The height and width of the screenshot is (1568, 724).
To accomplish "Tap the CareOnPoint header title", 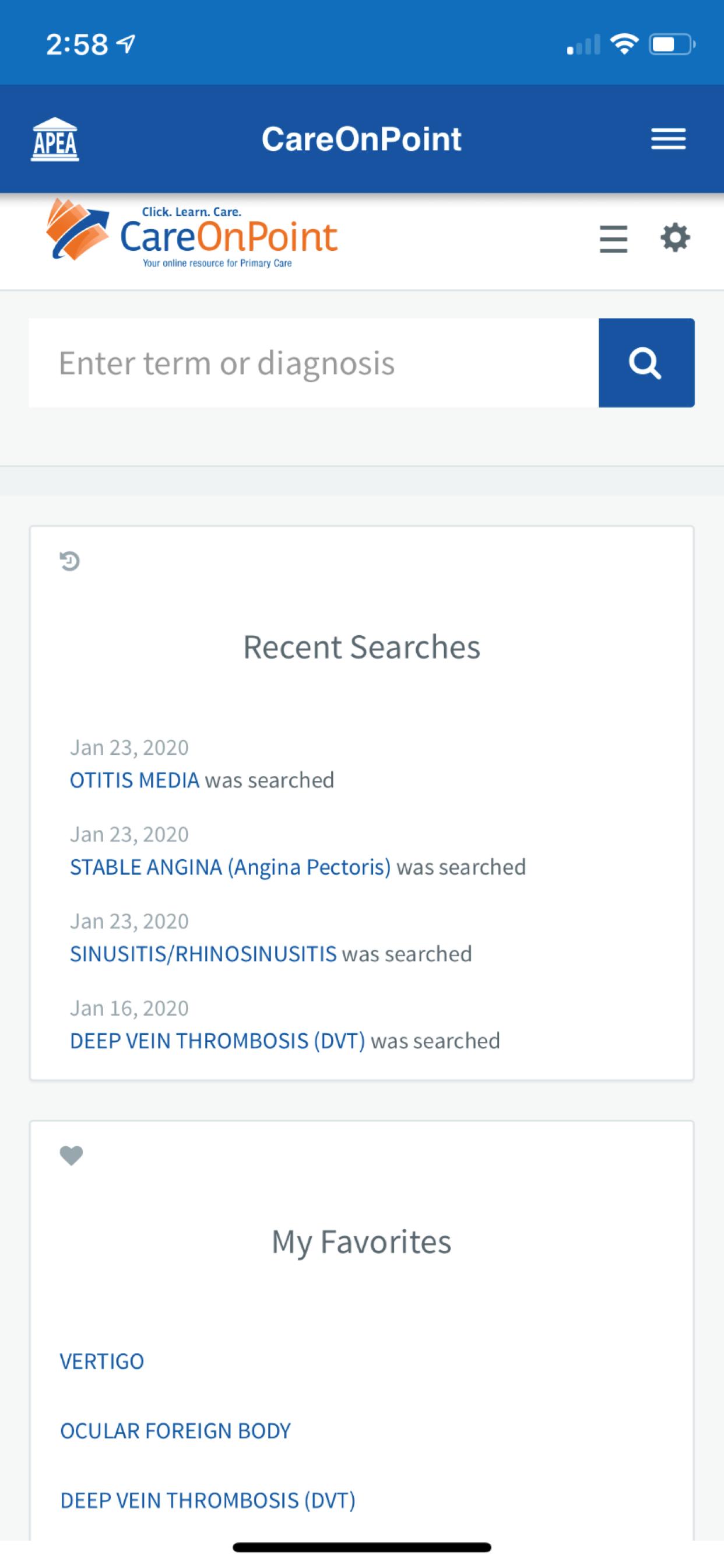I will [361, 139].
